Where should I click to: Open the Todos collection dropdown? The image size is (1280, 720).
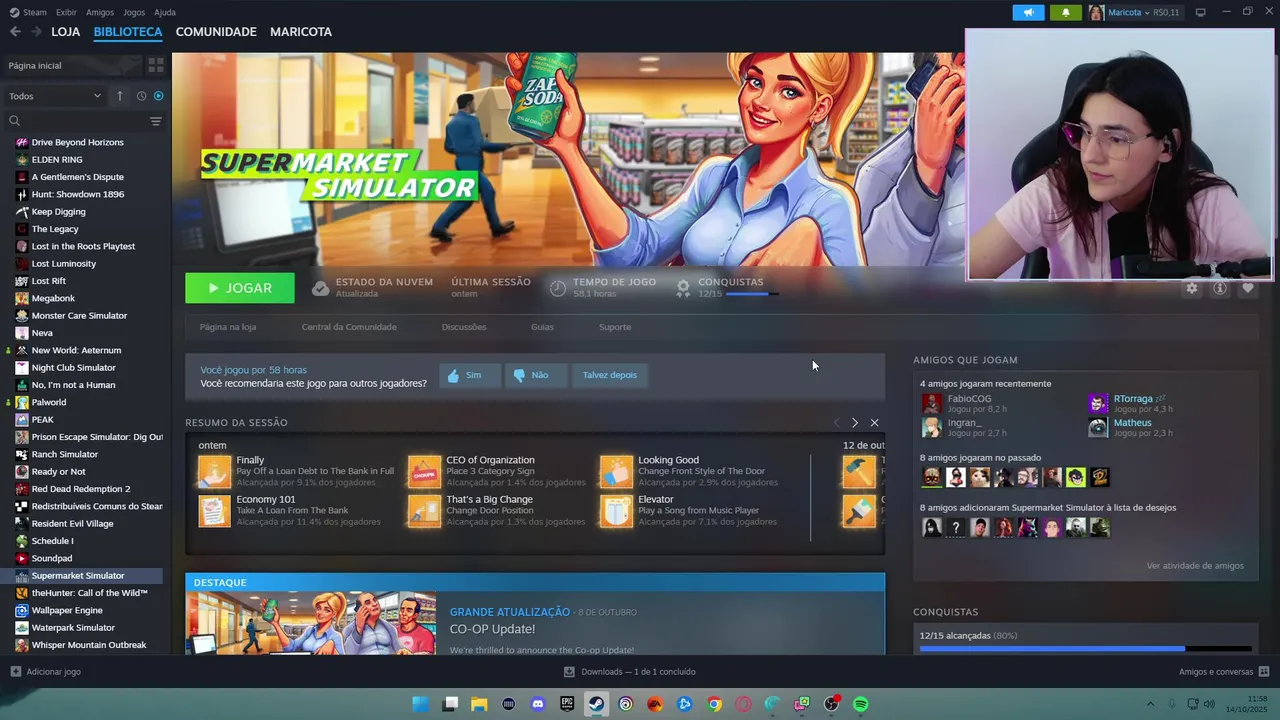coord(55,96)
